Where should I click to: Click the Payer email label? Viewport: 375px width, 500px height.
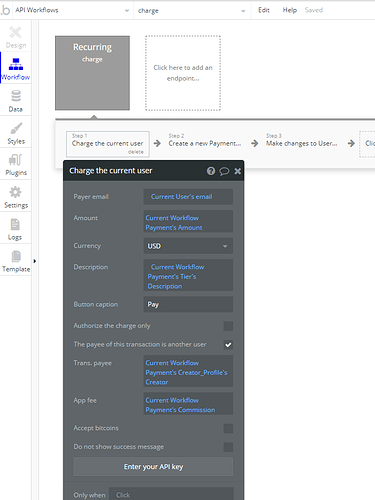[x=91, y=197]
